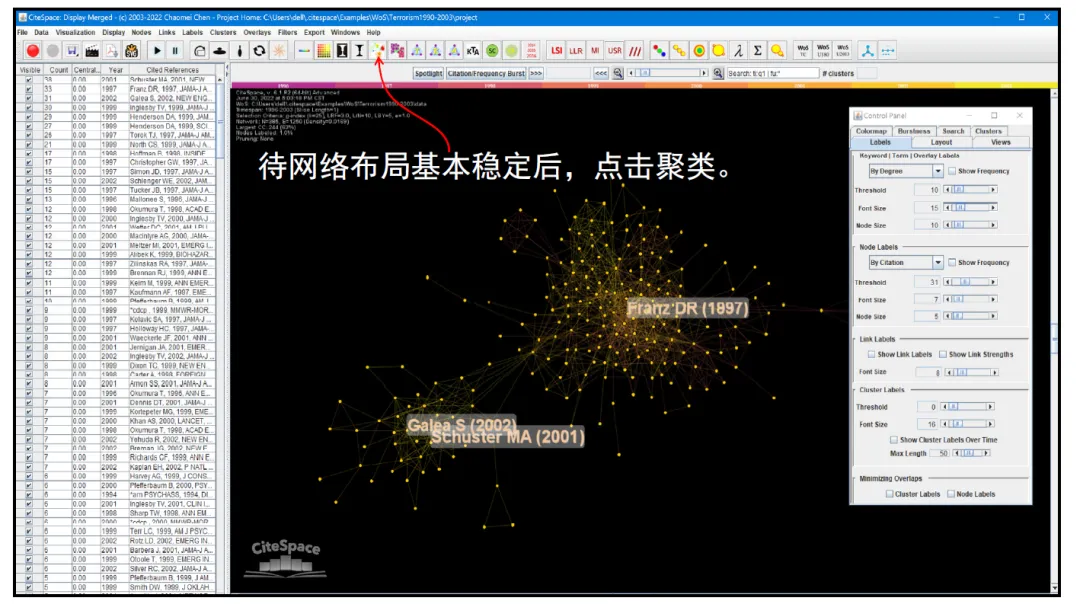The height and width of the screenshot is (604, 1080).
Task: Click the orange starburst layout icon
Action: (x=279, y=50)
